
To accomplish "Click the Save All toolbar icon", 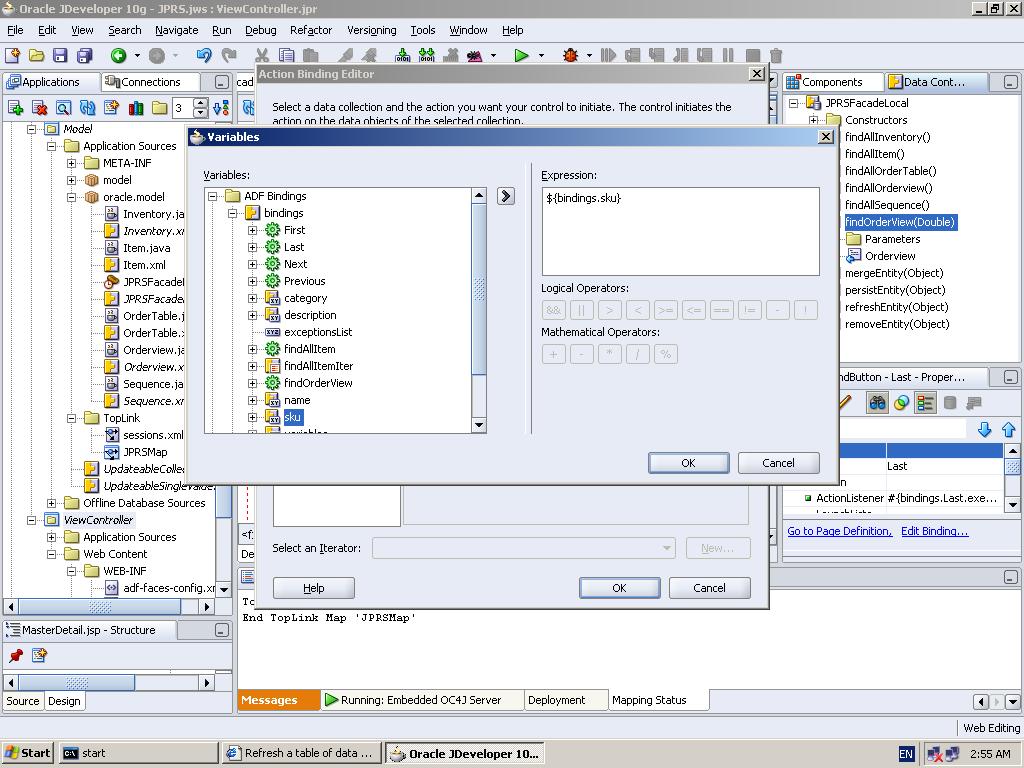I will (84, 56).
